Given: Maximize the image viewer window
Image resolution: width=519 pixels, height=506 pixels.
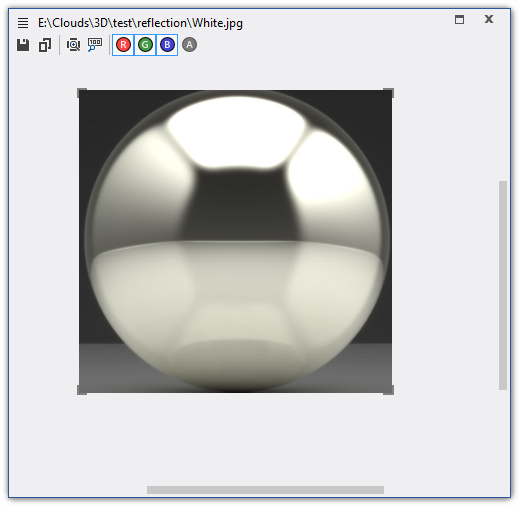Looking at the screenshot, I should (x=459, y=19).
